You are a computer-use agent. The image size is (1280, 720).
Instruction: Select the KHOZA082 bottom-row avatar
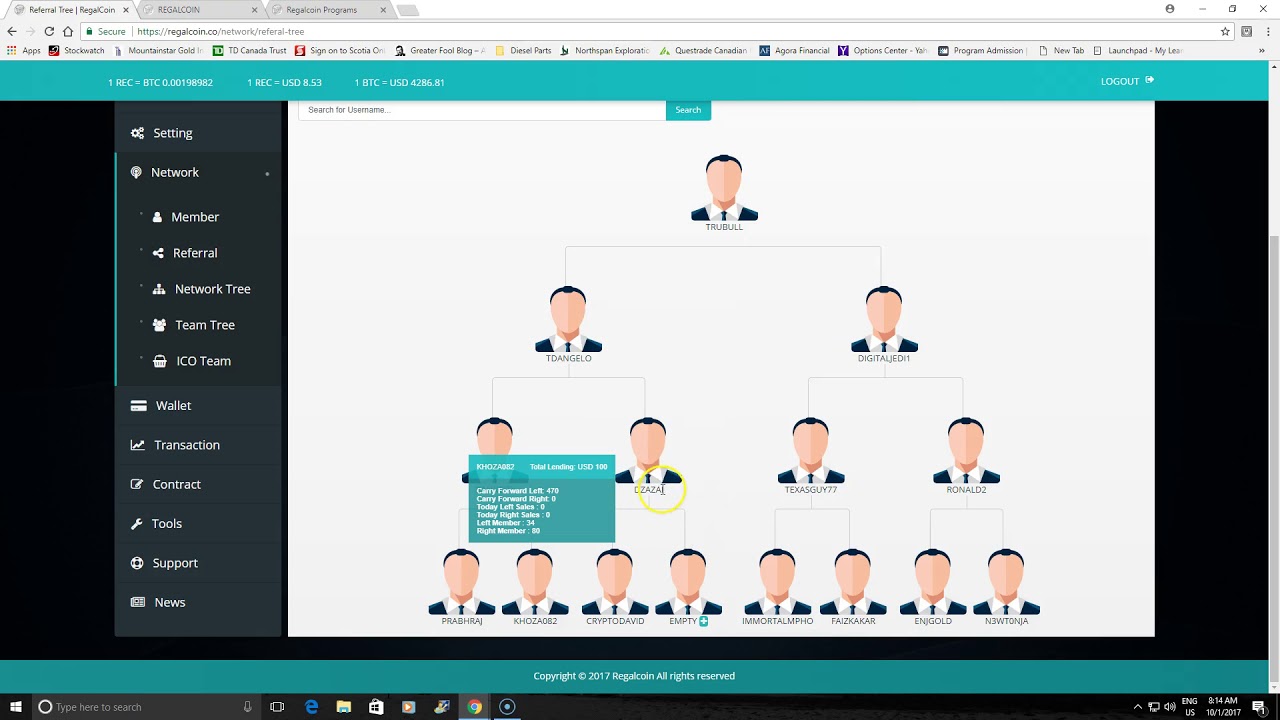535,581
